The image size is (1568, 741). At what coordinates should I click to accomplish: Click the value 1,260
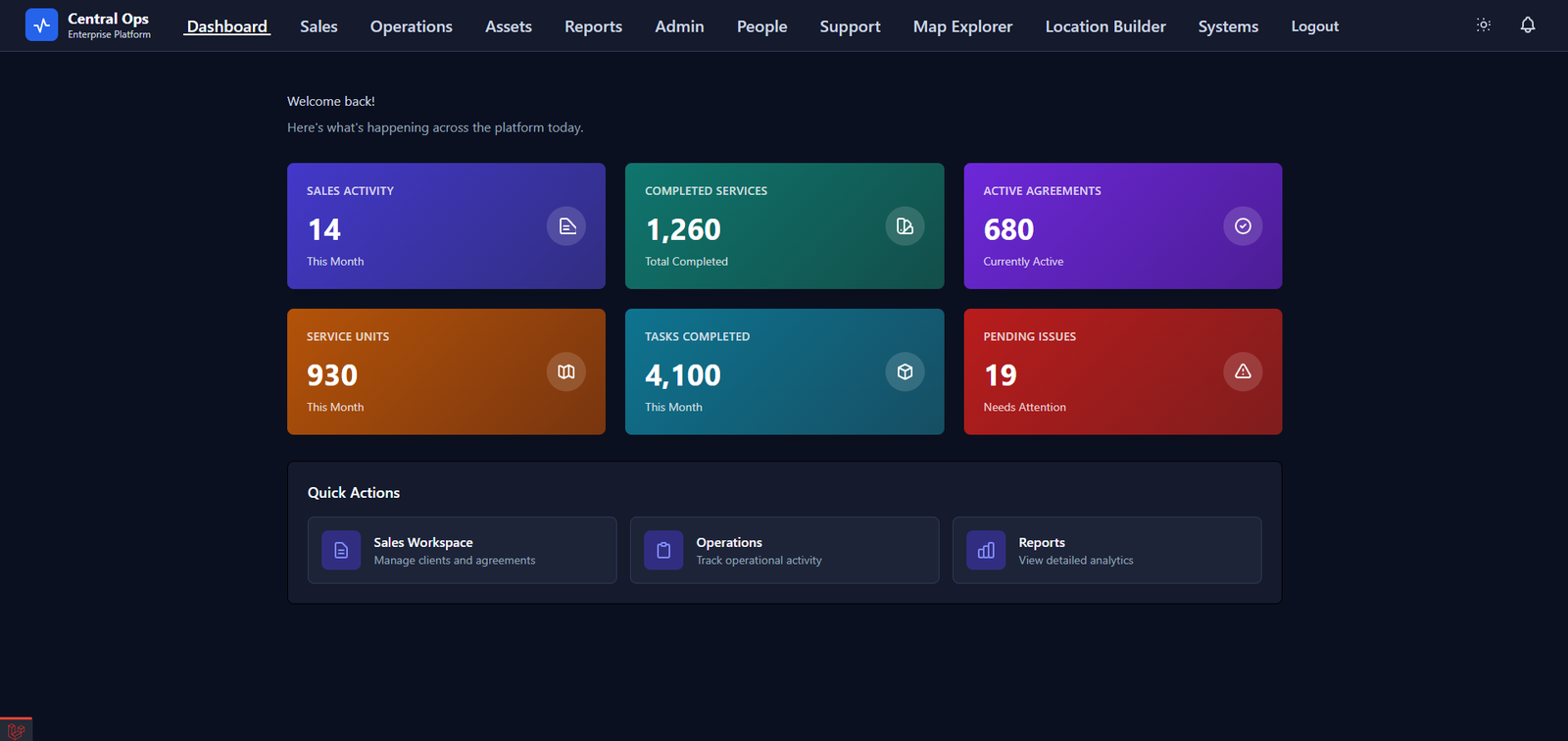tap(683, 229)
